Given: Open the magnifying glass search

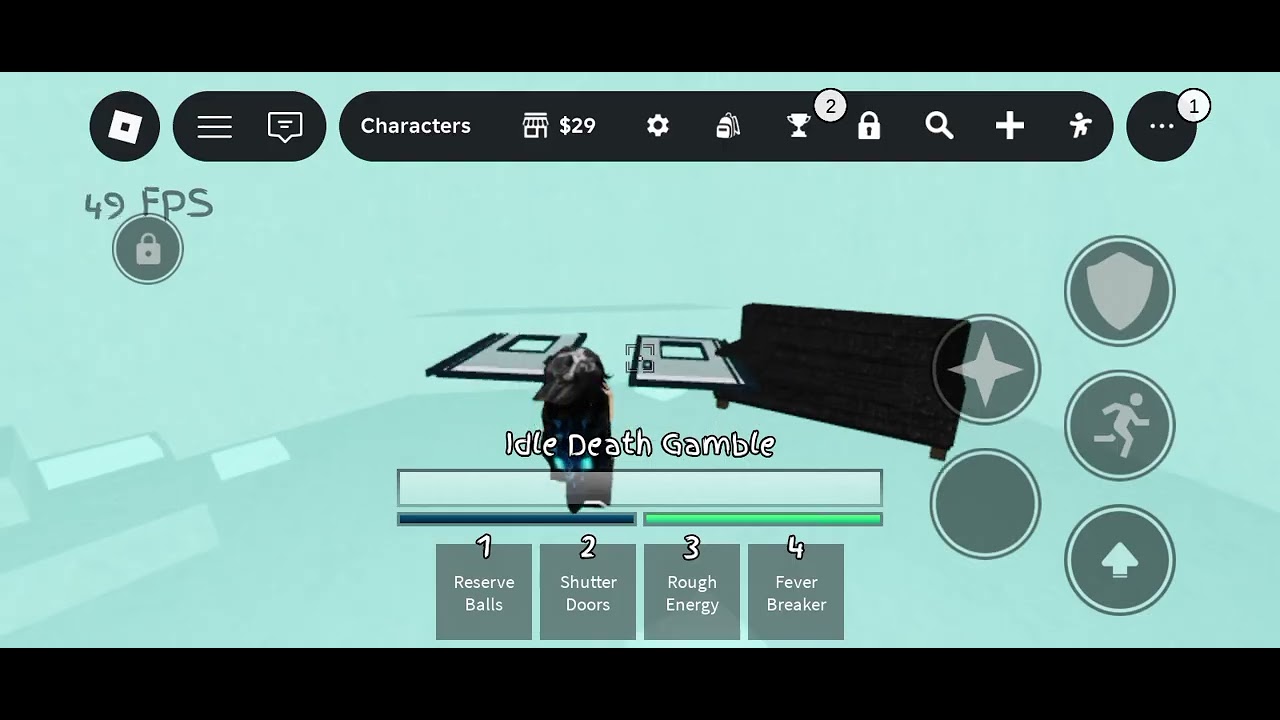Looking at the screenshot, I should coord(939,126).
